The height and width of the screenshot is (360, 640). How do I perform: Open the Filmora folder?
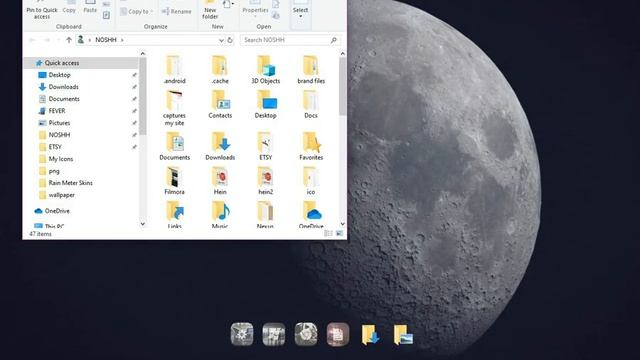pos(174,181)
